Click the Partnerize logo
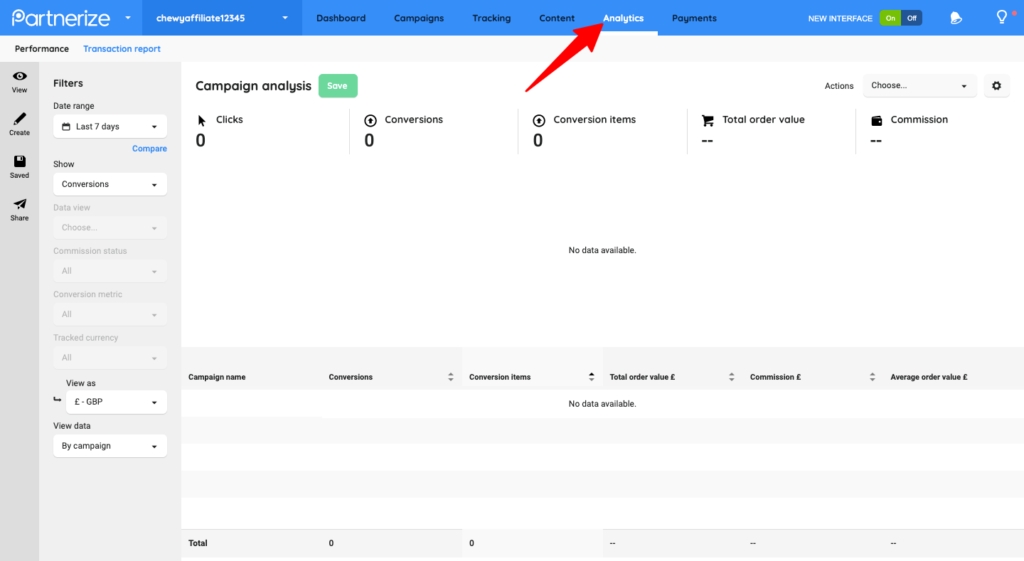Viewport: 1024px width, 561px height. pyautogui.click(x=59, y=18)
